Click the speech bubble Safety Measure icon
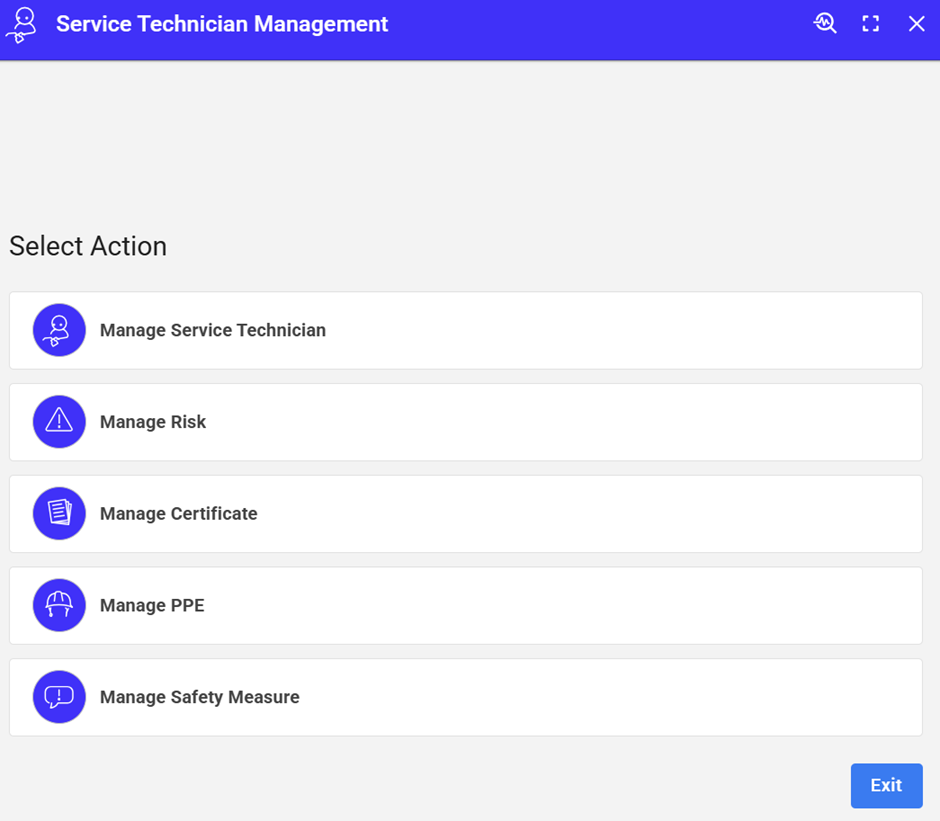 coord(59,697)
